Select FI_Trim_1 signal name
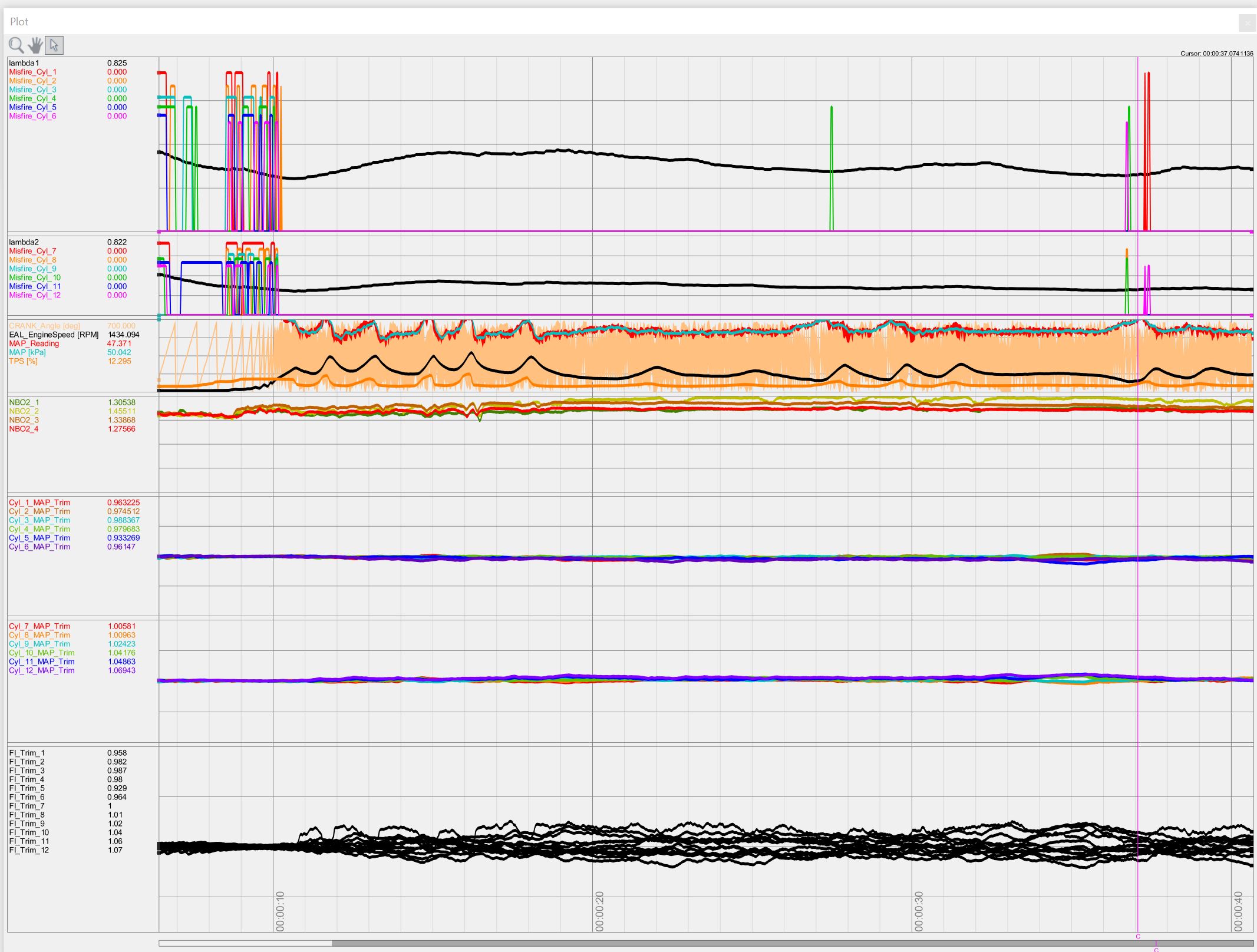The image size is (1257, 952). [27, 753]
